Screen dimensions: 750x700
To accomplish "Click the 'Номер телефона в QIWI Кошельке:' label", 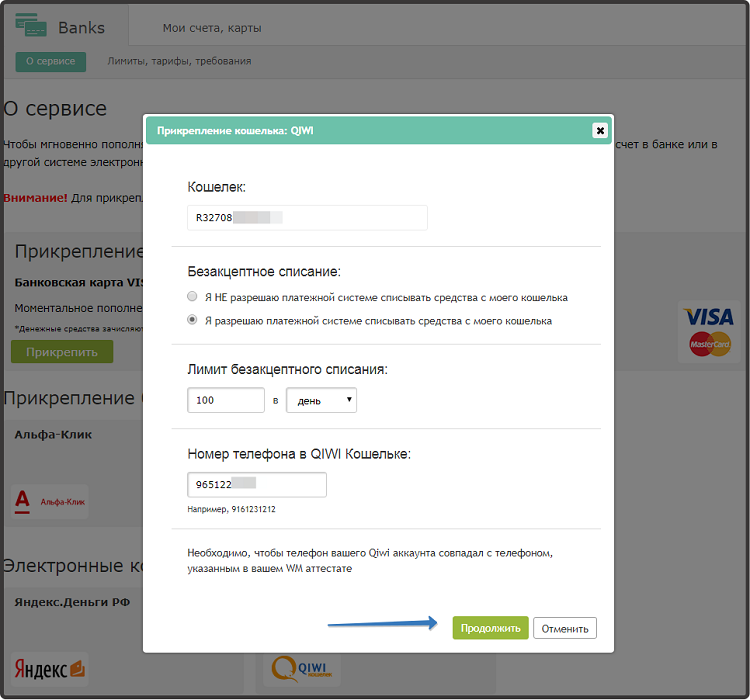I will (299, 454).
